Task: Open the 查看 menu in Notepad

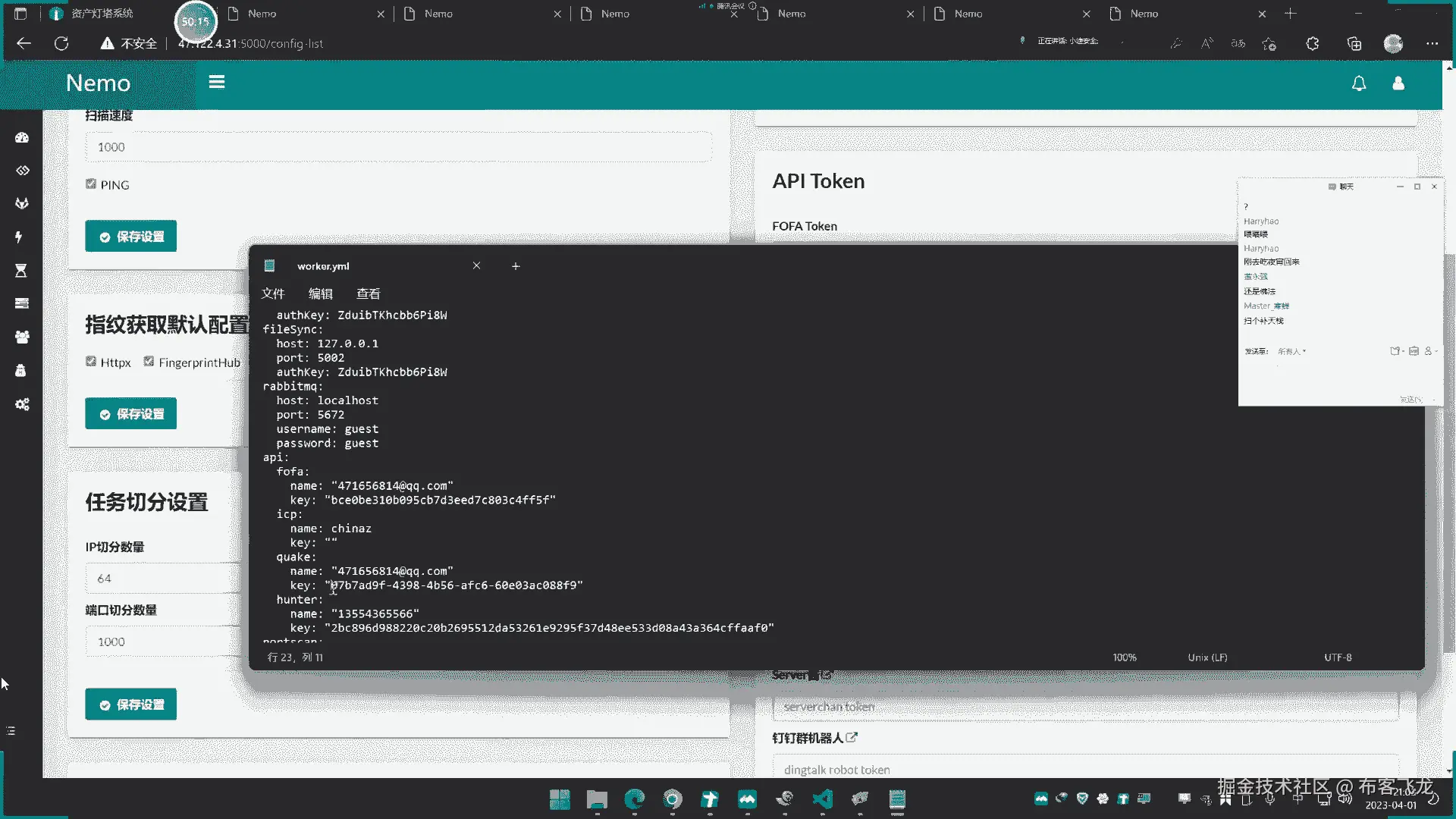Action: [369, 293]
